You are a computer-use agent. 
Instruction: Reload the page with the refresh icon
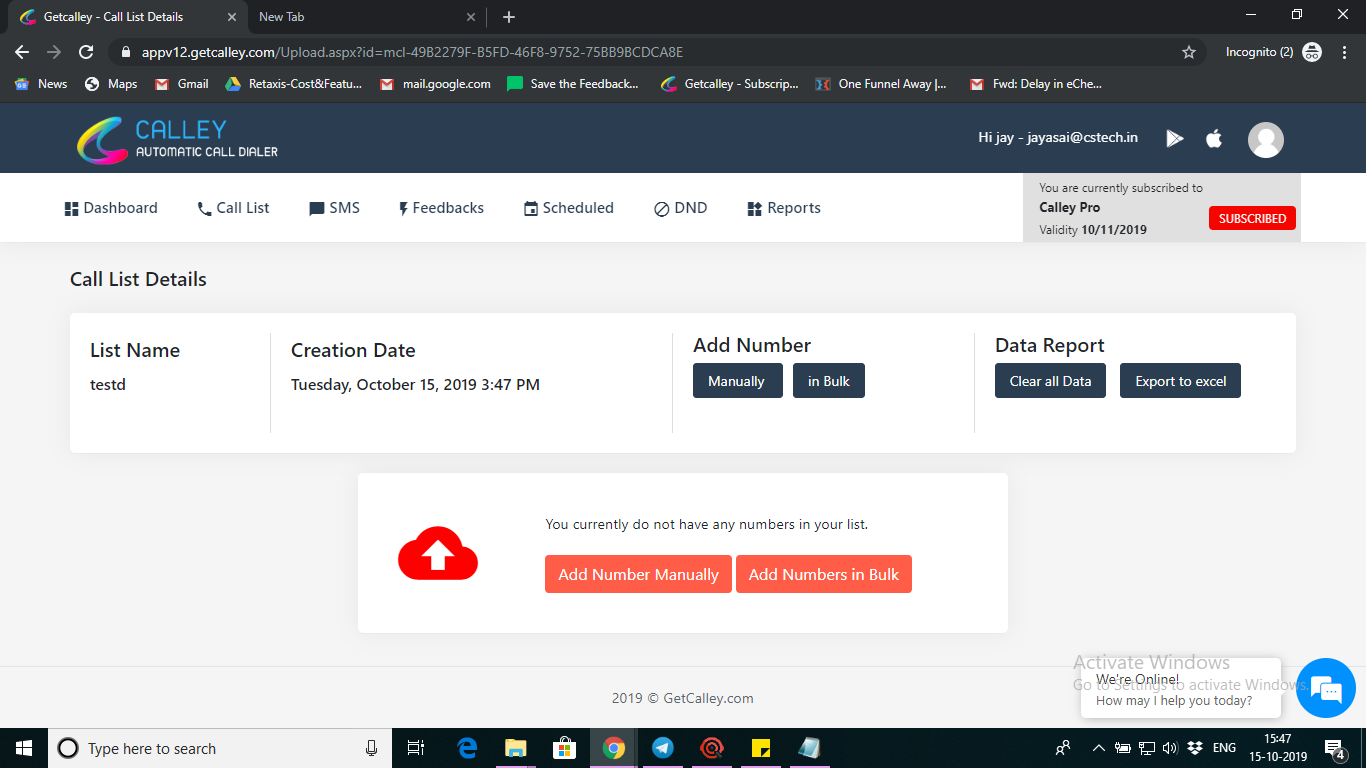86,52
